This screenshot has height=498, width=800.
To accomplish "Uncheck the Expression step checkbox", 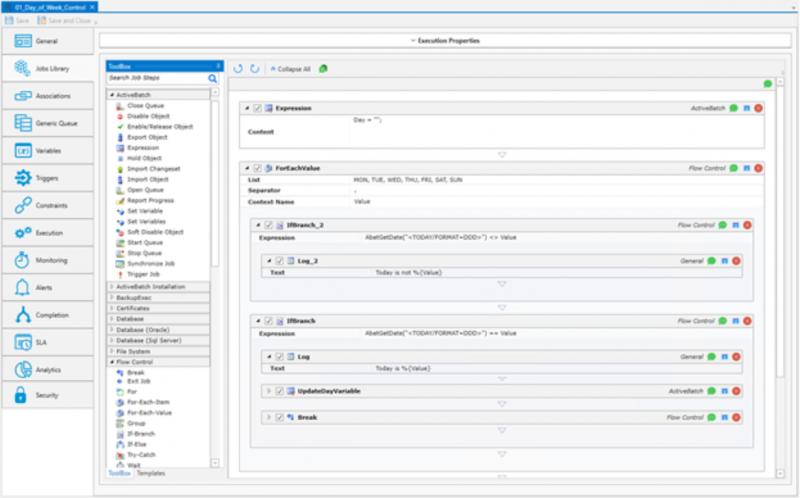I will (x=258, y=108).
